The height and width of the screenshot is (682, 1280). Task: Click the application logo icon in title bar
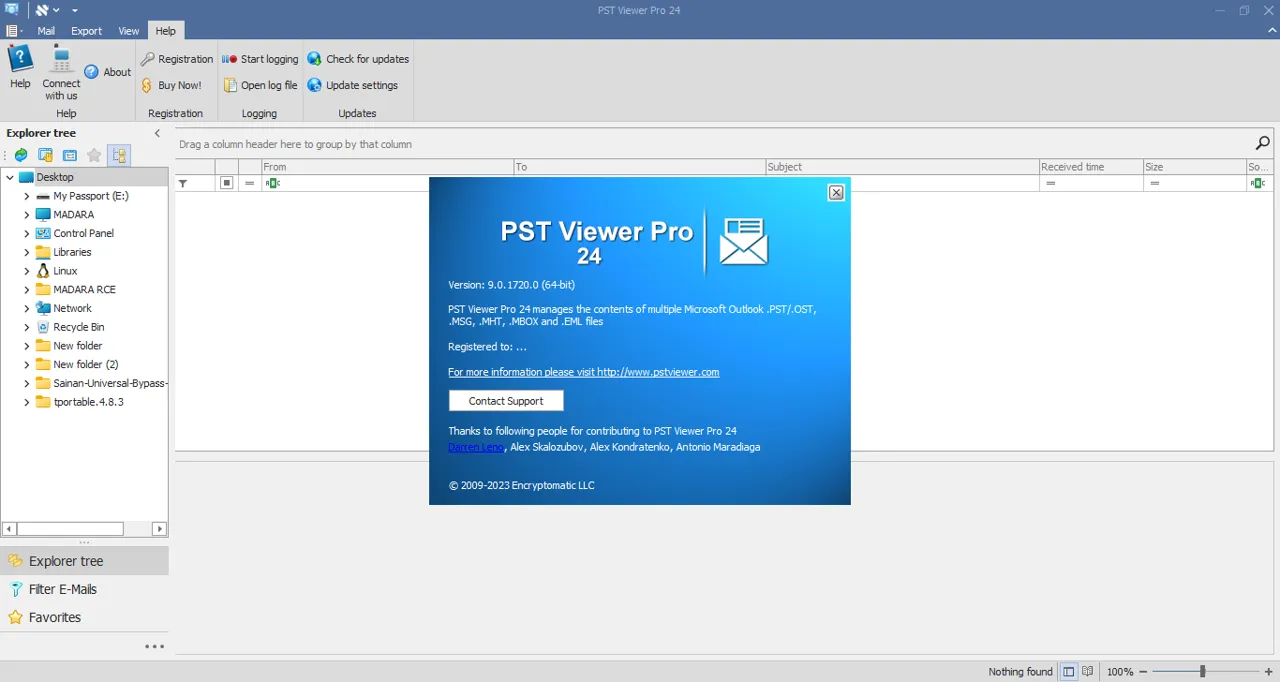11,10
